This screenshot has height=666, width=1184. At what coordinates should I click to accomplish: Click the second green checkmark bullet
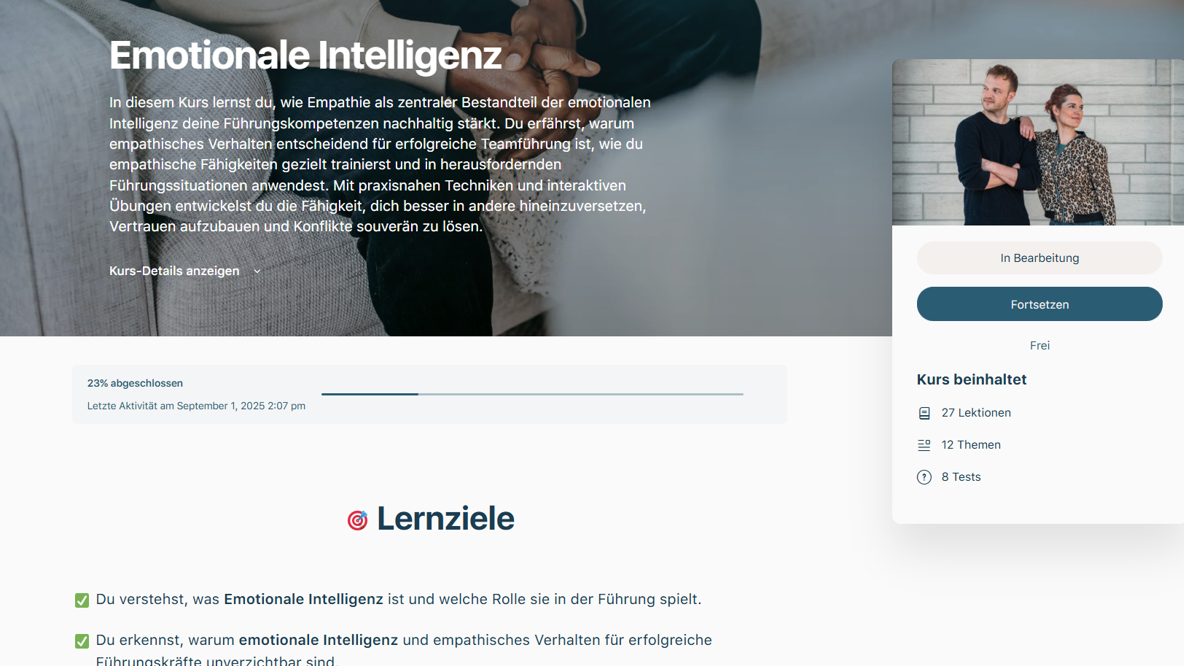coord(82,641)
